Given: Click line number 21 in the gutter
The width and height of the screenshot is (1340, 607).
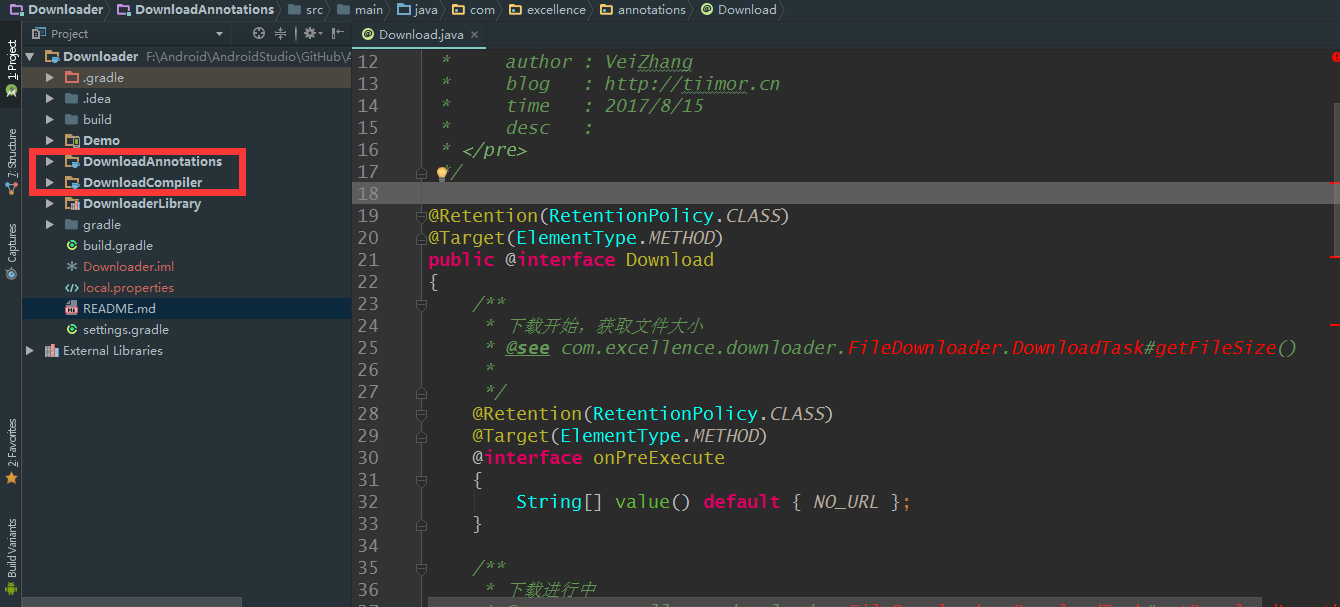Looking at the screenshot, I should click(367, 259).
